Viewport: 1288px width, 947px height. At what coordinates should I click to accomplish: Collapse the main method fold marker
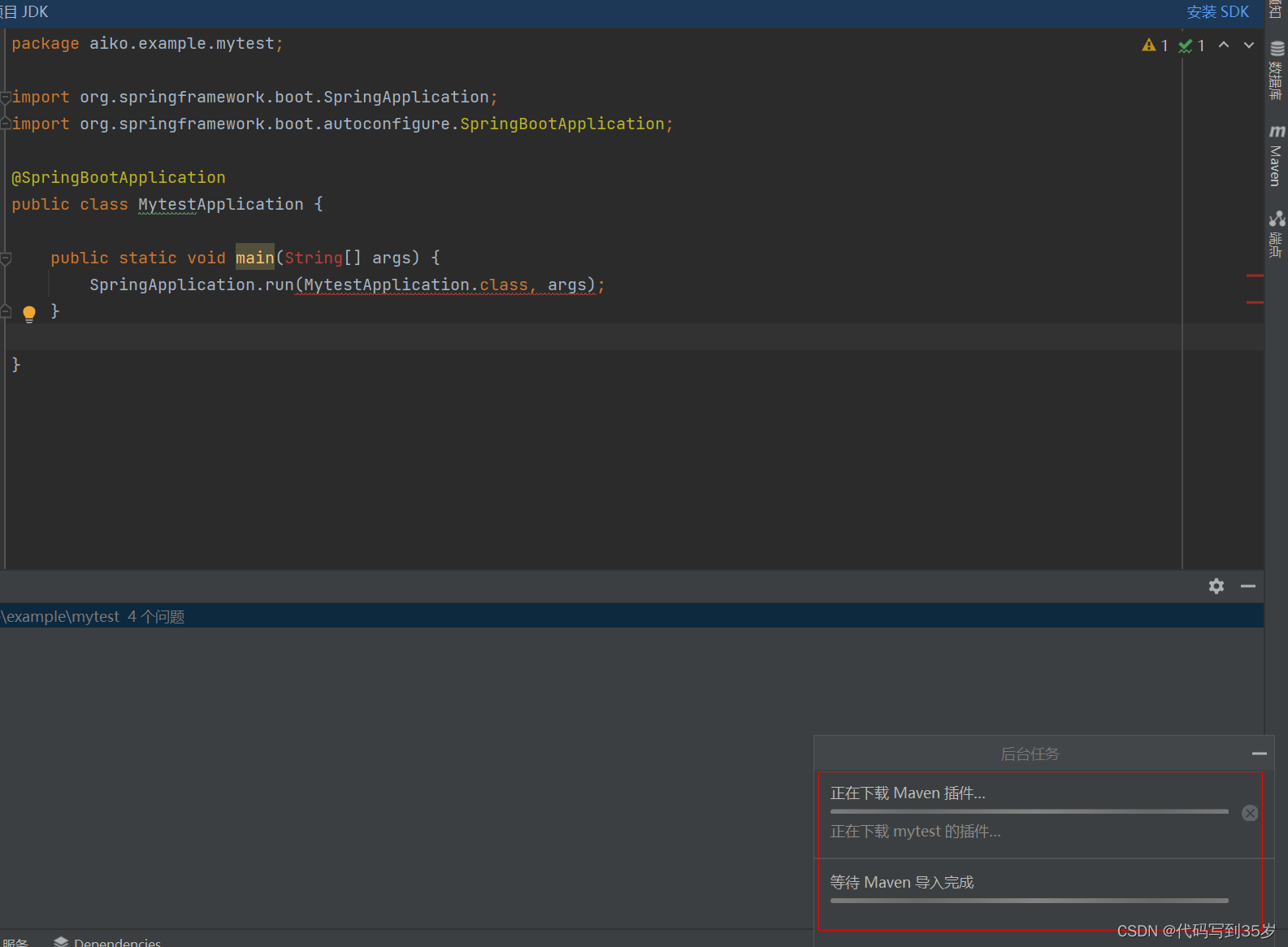[6, 258]
